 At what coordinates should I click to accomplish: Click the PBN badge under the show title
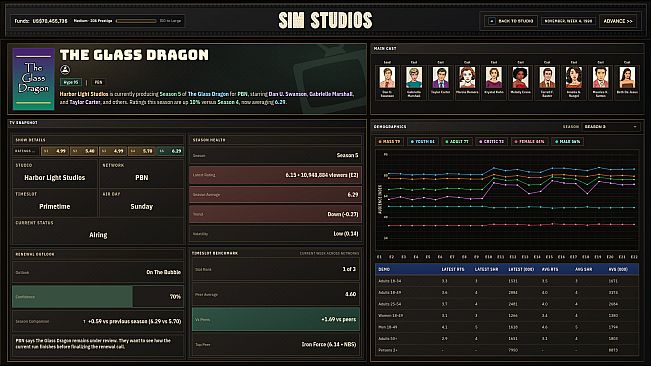tap(98, 82)
